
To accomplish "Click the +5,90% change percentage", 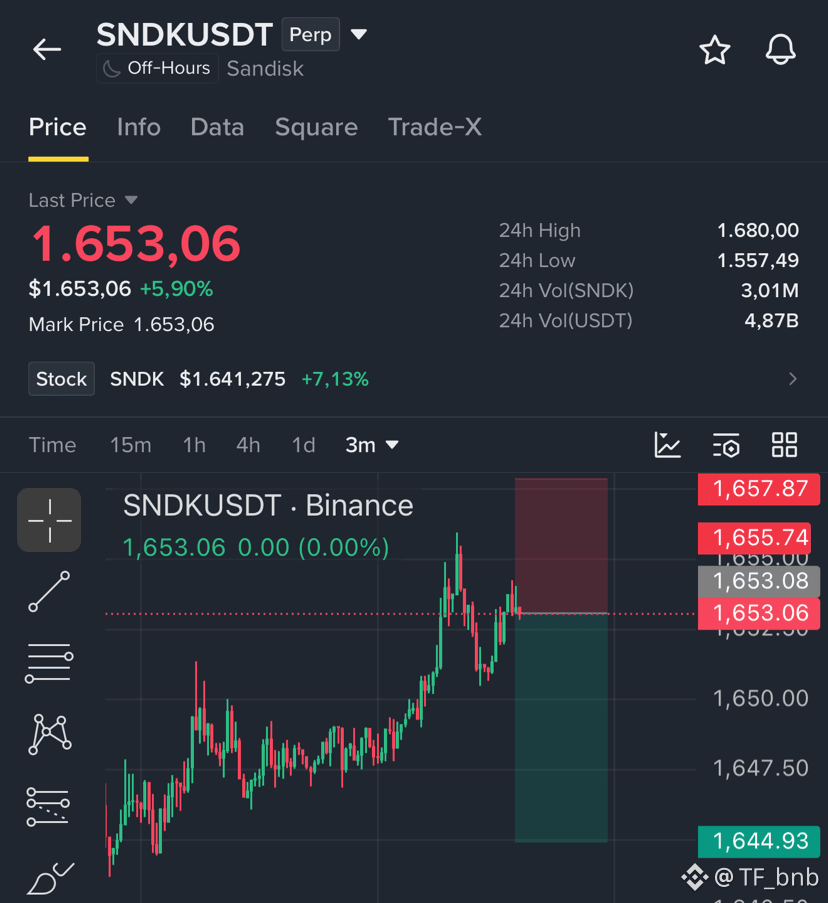I will coord(177,289).
